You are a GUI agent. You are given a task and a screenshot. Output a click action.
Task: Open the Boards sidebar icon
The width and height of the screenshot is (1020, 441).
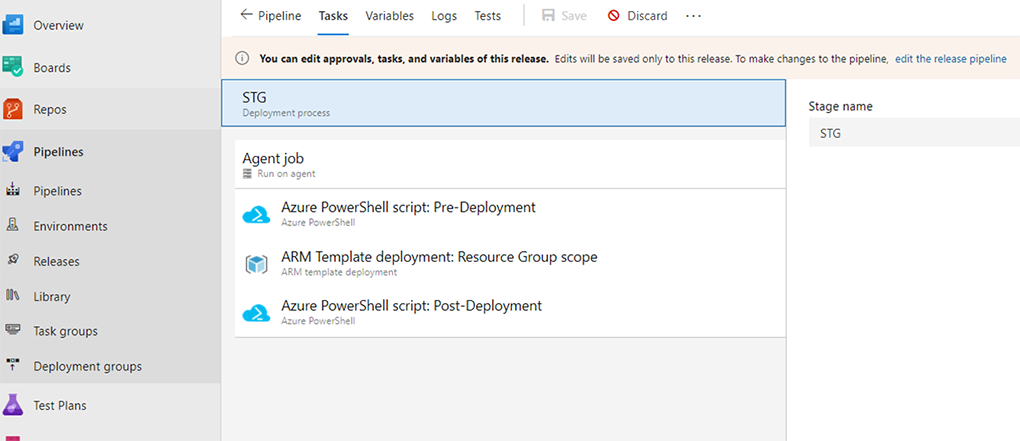pos(13,67)
